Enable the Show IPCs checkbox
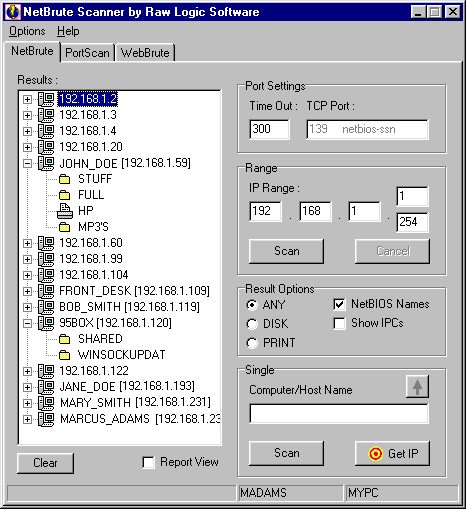Image resolution: width=466 pixels, height=509 pixels. (339, 323)
